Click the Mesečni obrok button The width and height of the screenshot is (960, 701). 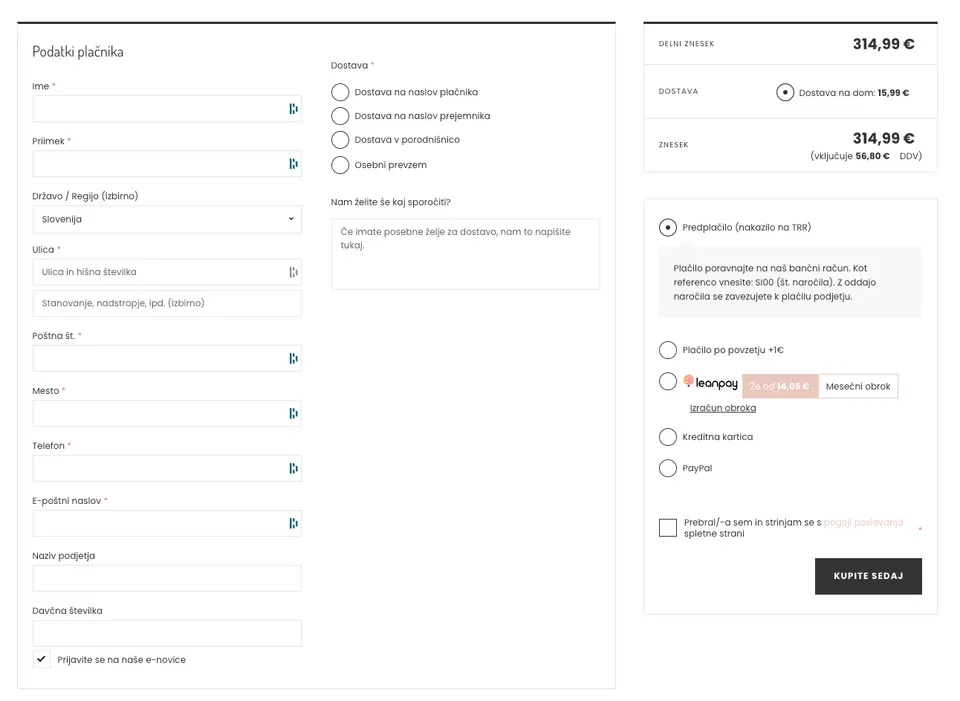pyautogui.click(x=858, y=386)
